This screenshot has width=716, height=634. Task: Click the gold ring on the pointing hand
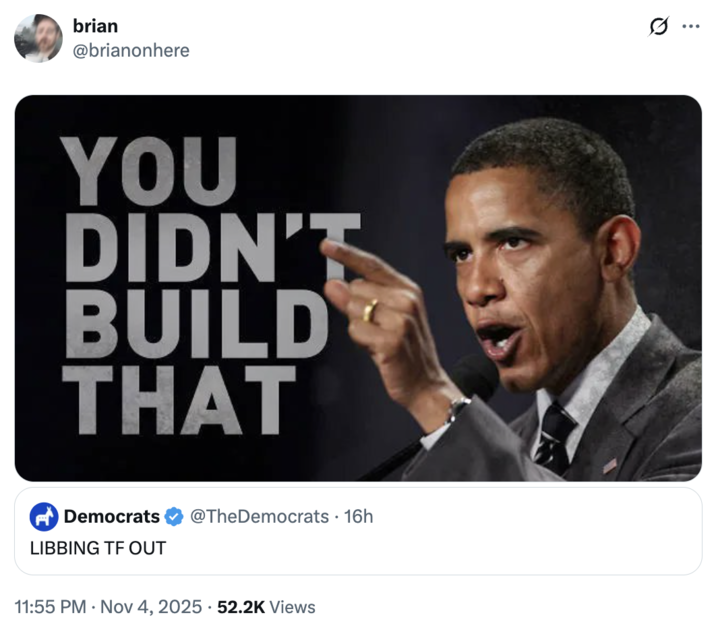point(370,310)
